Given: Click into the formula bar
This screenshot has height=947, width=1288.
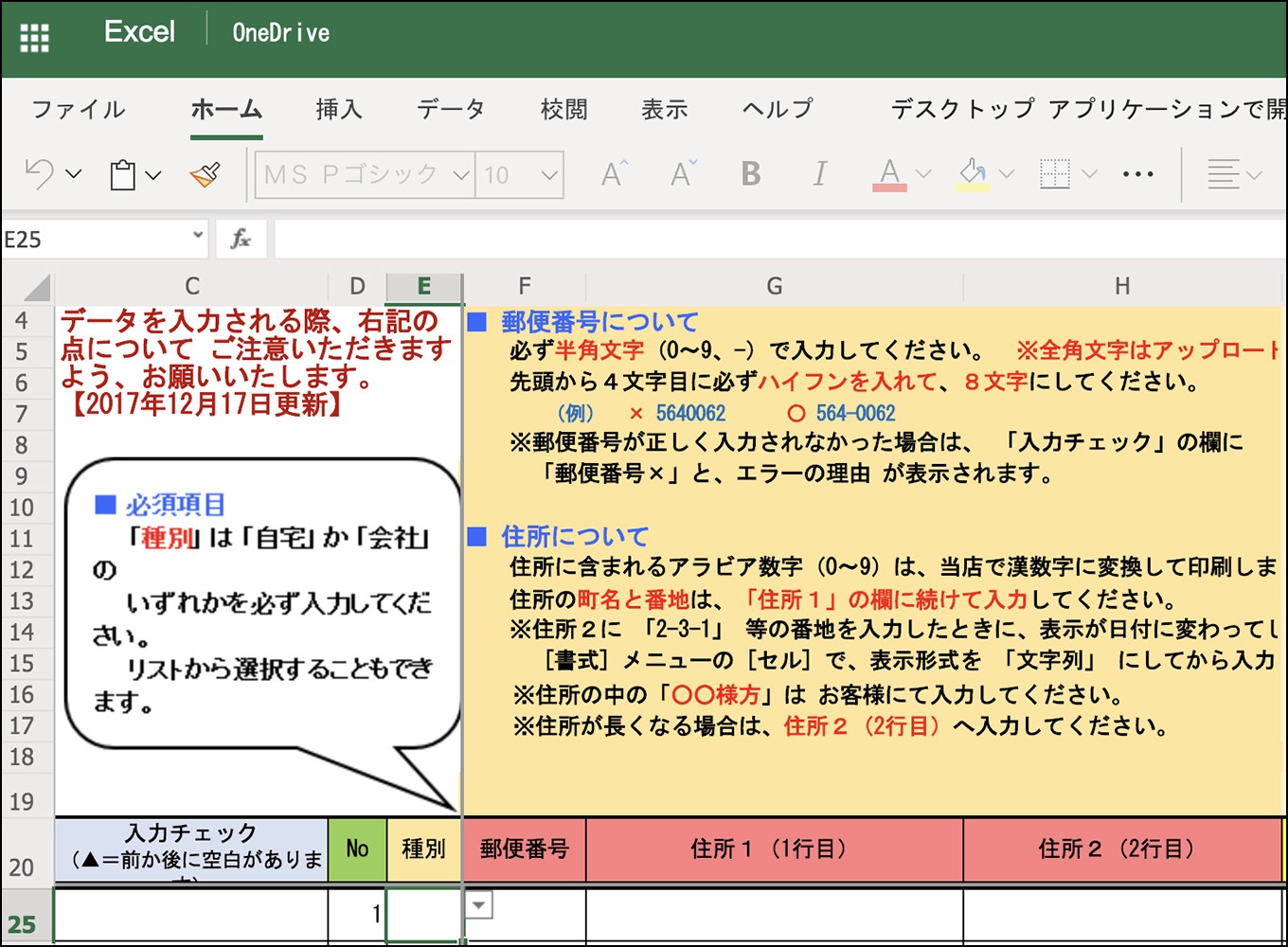Looking at the screenshot, I should (x=779, y=240).
